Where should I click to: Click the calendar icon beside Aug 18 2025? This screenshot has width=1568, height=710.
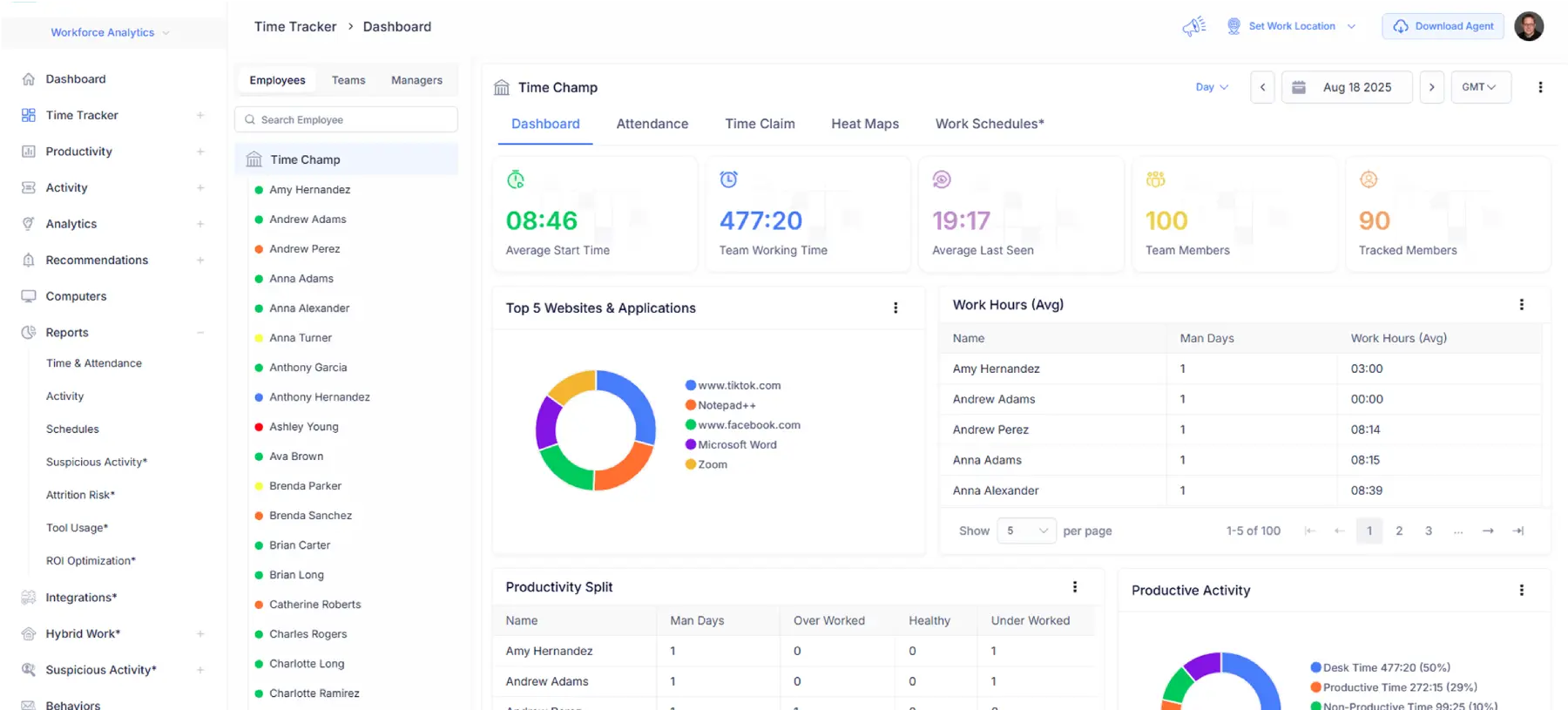[1298, 87]
